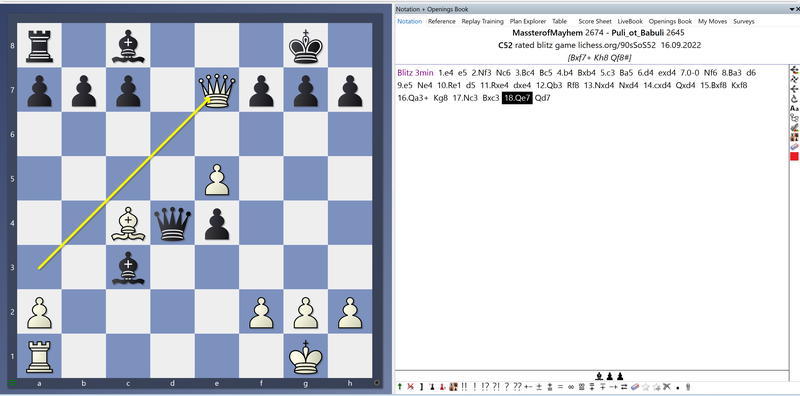800x396 pixels.
Task: Select the red color square in side toolbar
Action: 794,156
